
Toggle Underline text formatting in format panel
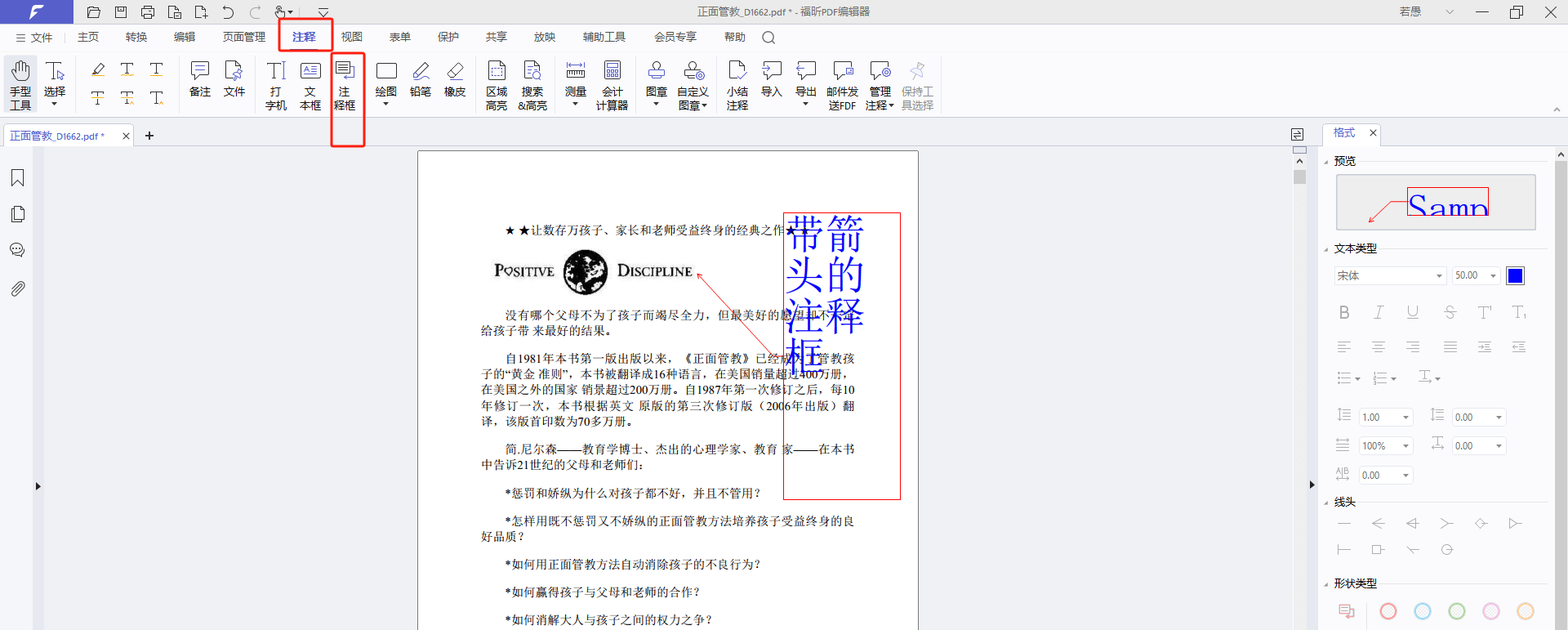1413,312
